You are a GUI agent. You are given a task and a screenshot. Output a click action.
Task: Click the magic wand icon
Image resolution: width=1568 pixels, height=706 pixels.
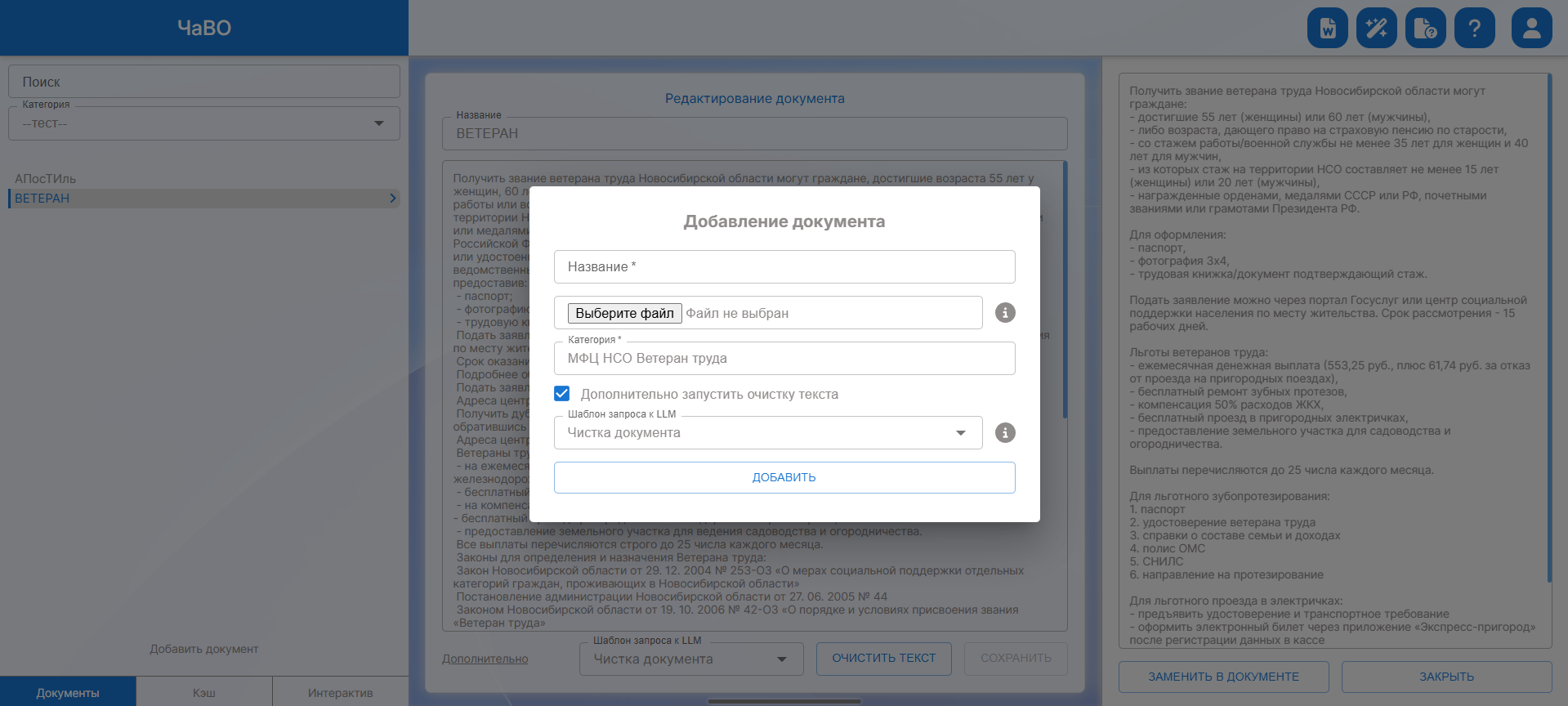(1377, 29)
